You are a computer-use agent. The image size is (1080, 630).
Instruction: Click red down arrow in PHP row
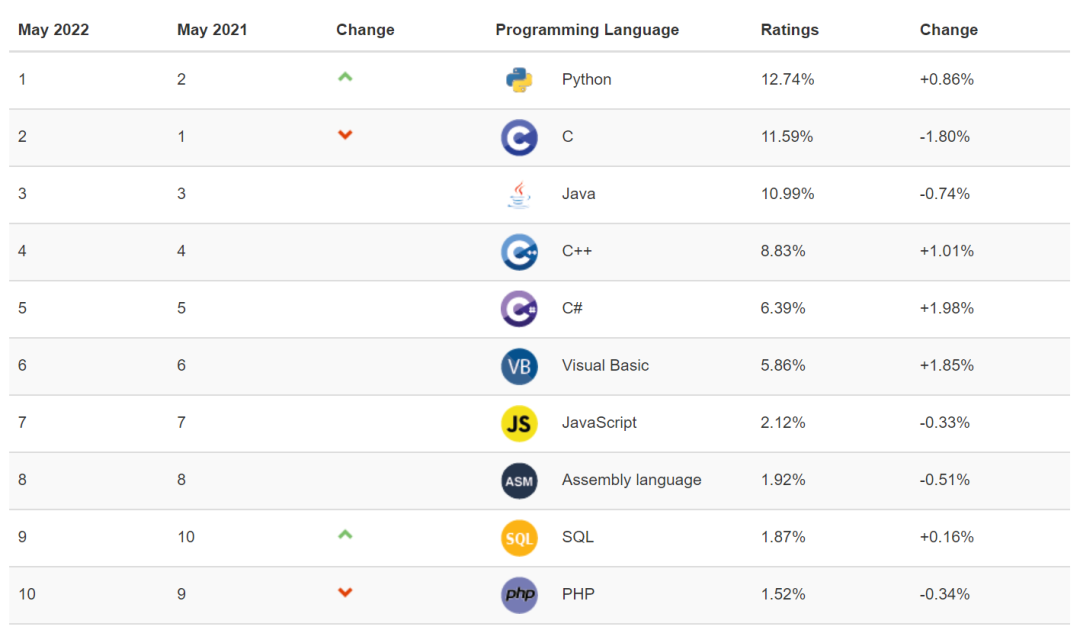tap(345, 592)
